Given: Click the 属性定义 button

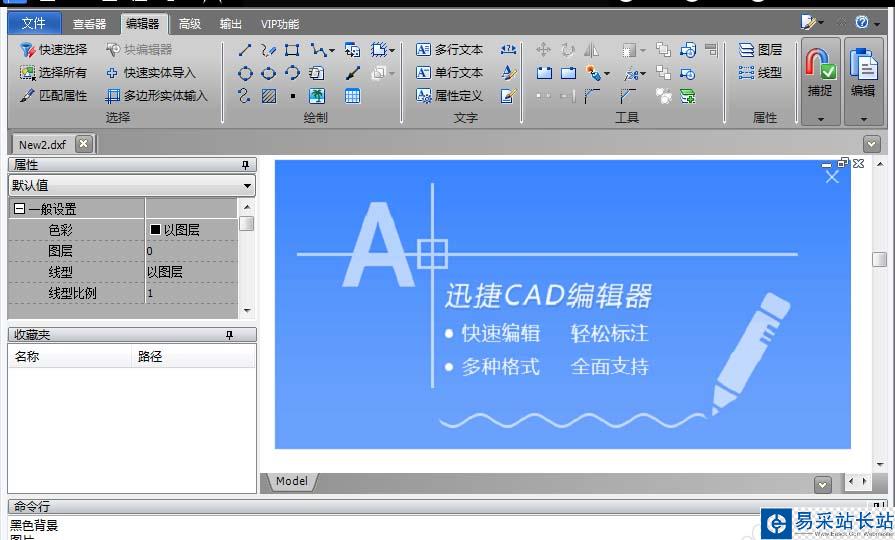Looking at the screenshot, I should (x=449, y=95).
